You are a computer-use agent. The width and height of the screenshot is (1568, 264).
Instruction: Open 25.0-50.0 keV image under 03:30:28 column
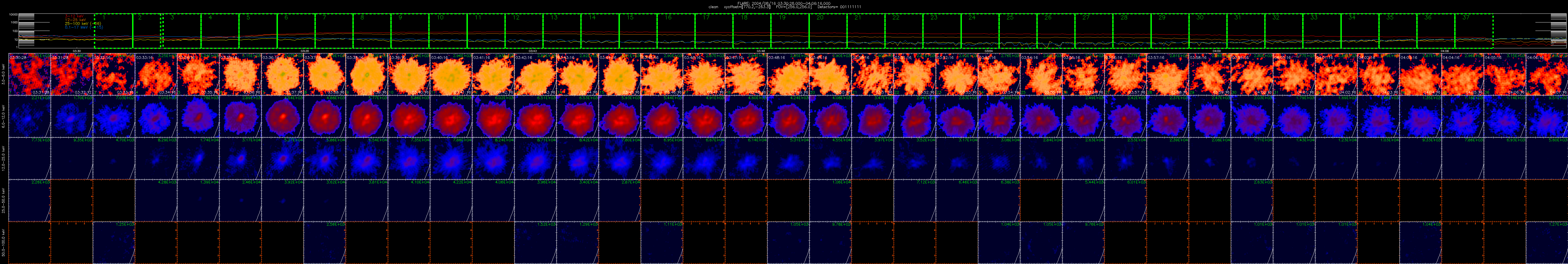click(x=29, y=200)
